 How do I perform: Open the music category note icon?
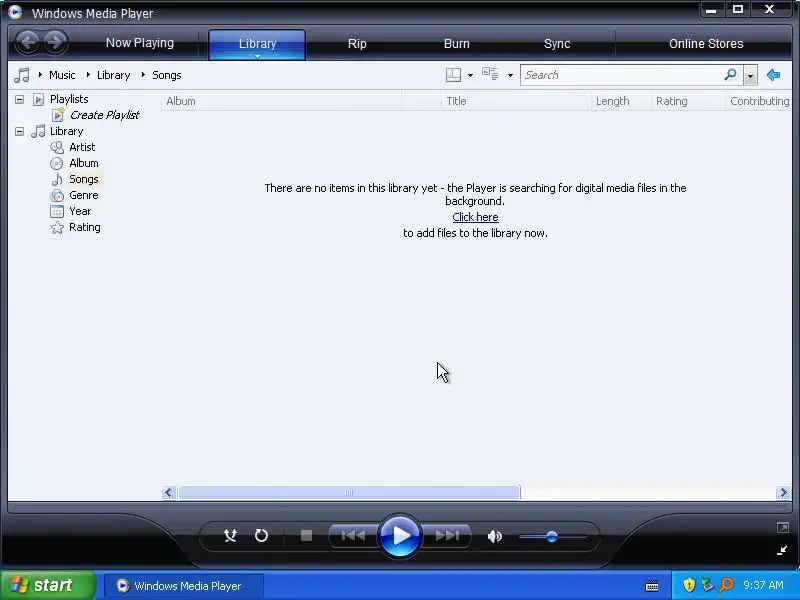(x=22, y=75)
